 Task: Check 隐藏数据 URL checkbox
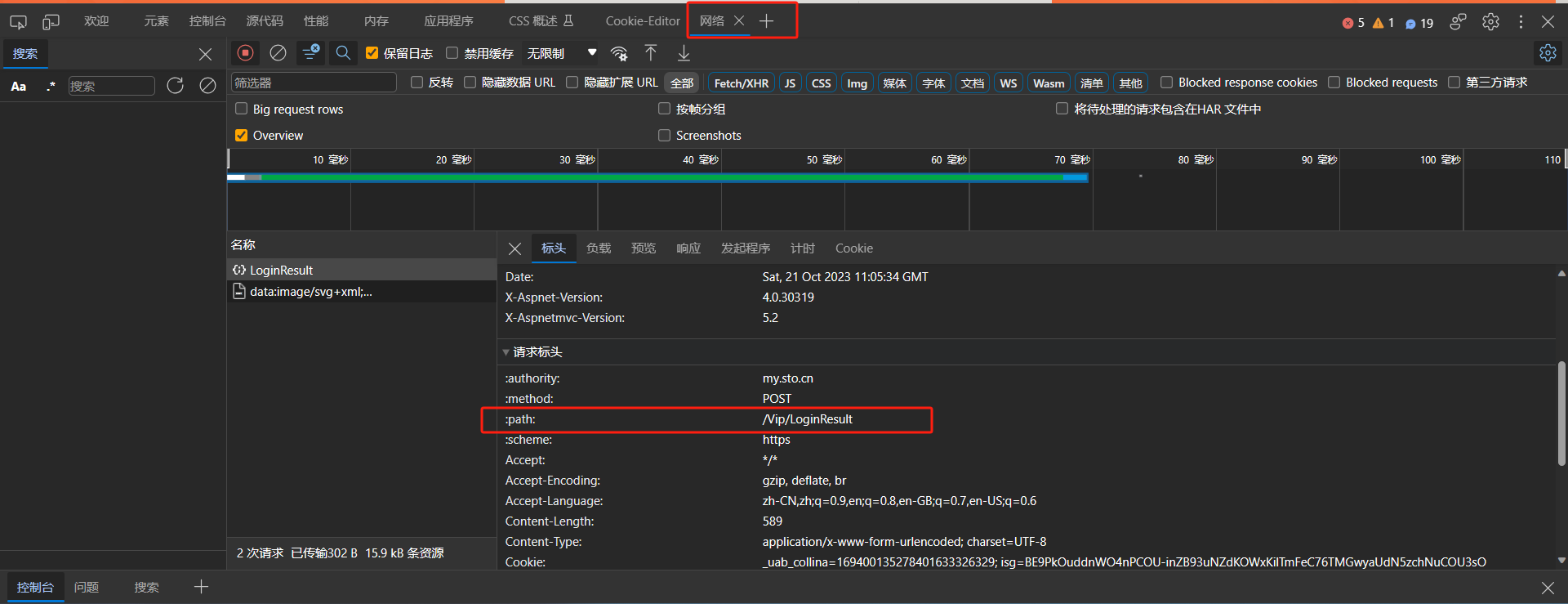pyautogui.click(x=470, y=83)
